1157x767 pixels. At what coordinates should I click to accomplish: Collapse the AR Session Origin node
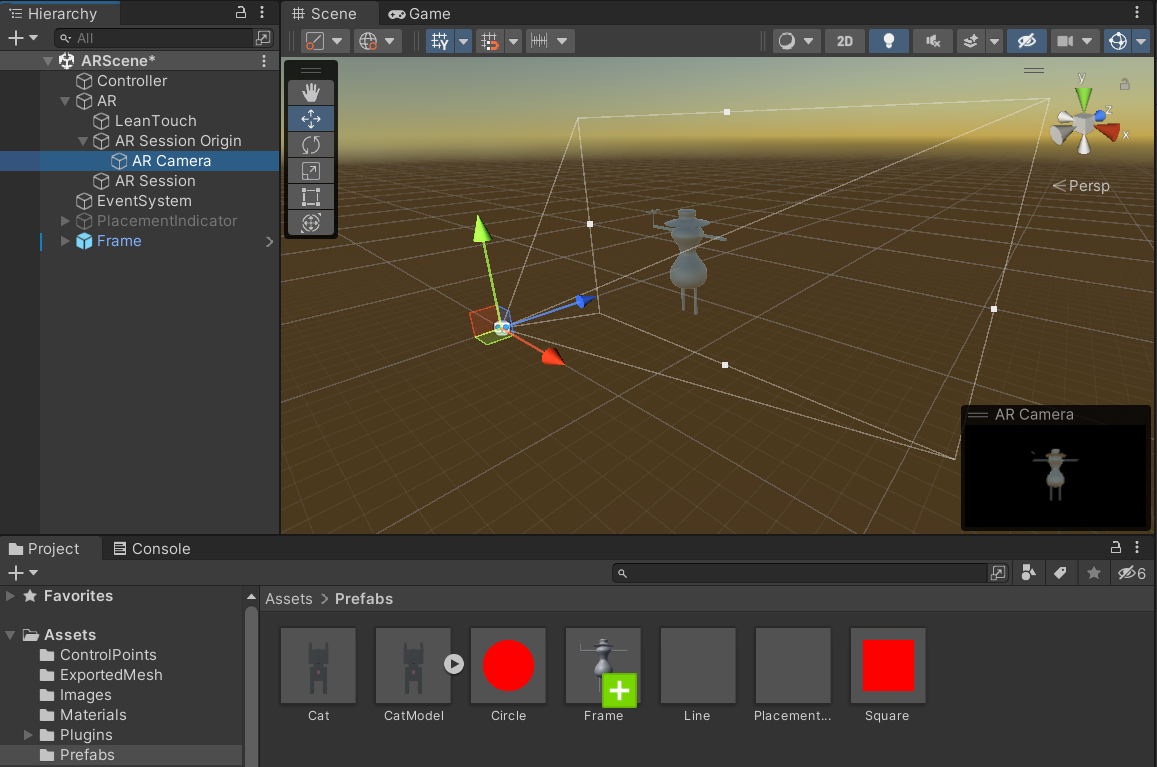84,141
